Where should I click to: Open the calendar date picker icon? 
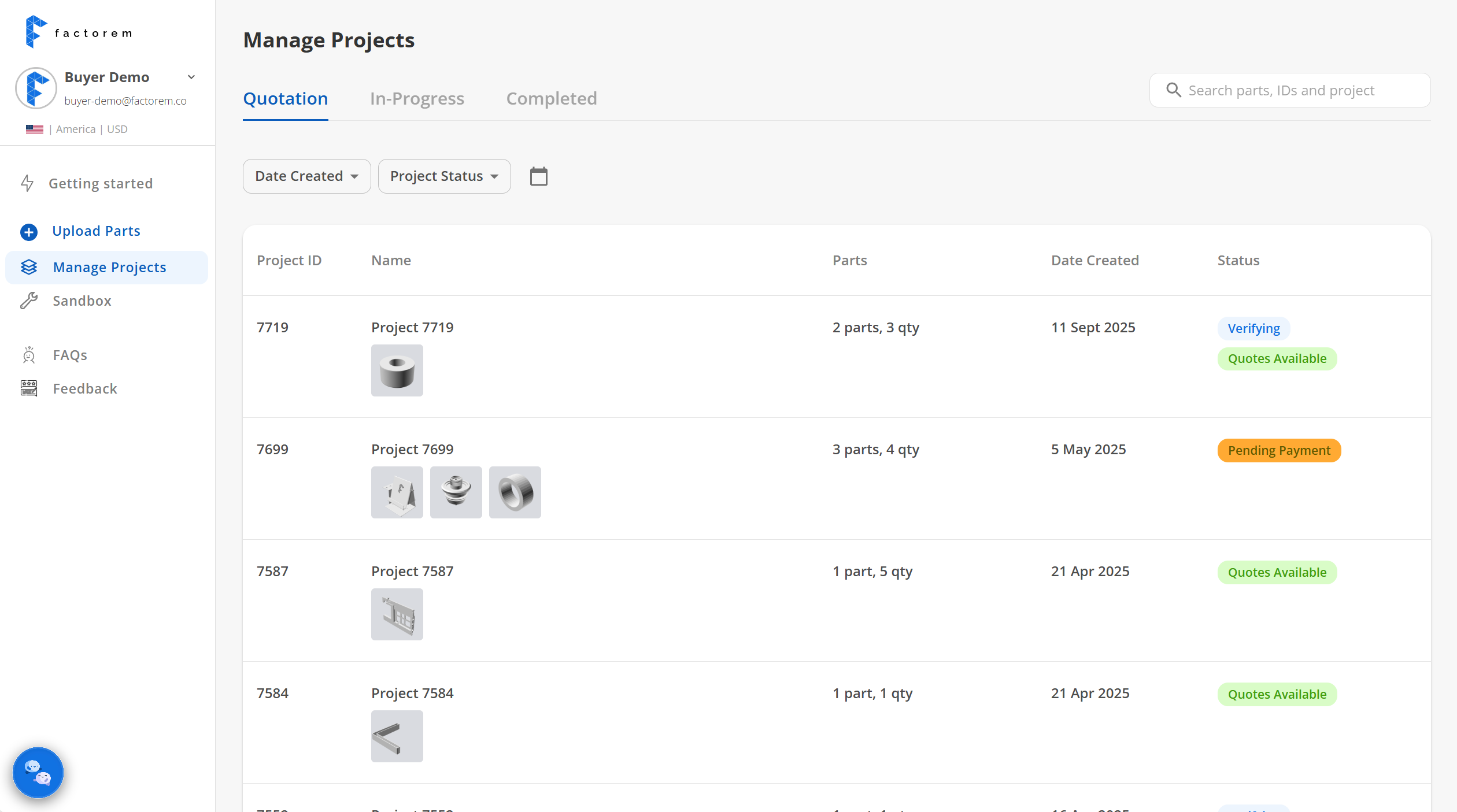(x=538, y=176)
